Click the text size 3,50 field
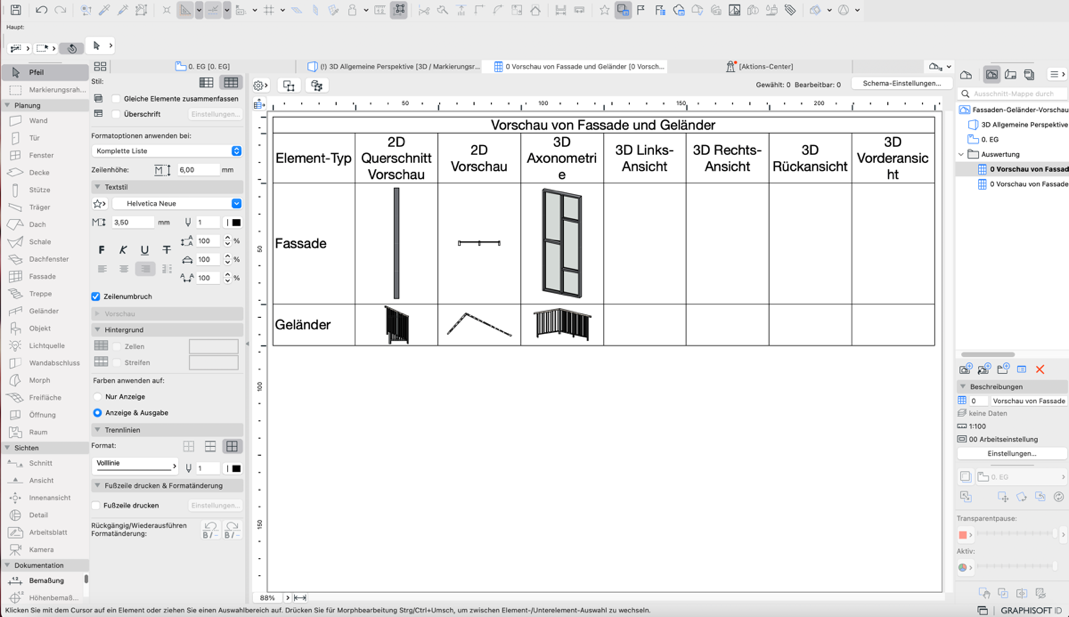The width and height of the screenshot is (1069, 617). [132, 222]
